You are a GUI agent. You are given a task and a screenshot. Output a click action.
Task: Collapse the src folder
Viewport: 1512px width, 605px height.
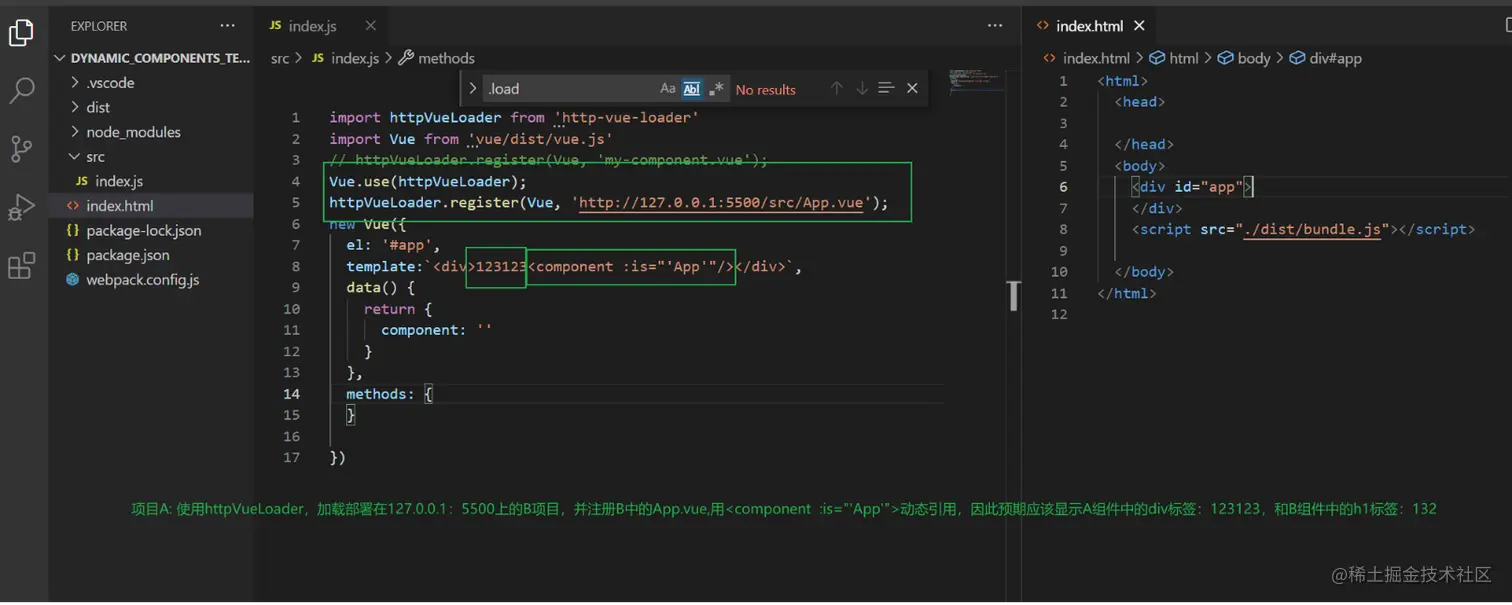[152, 157]
